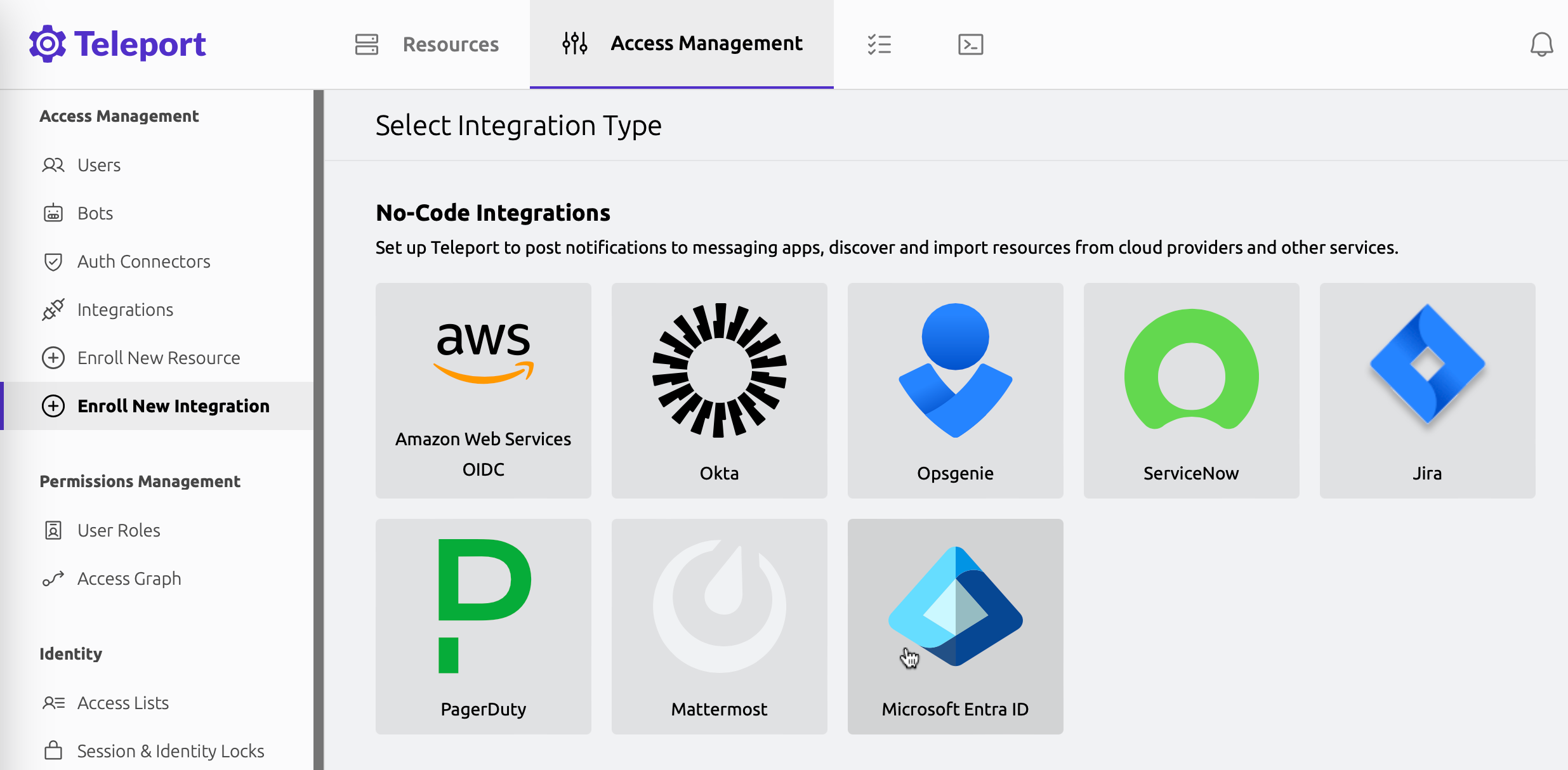1568x770 pixels.
Task: Click the activity/checklist icon in top bar
Action: point(880,43)
